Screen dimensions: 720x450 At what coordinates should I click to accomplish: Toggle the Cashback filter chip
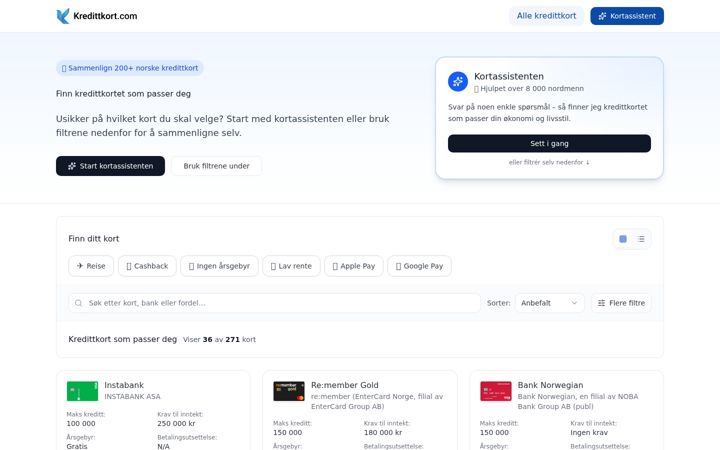coord(147,266)
